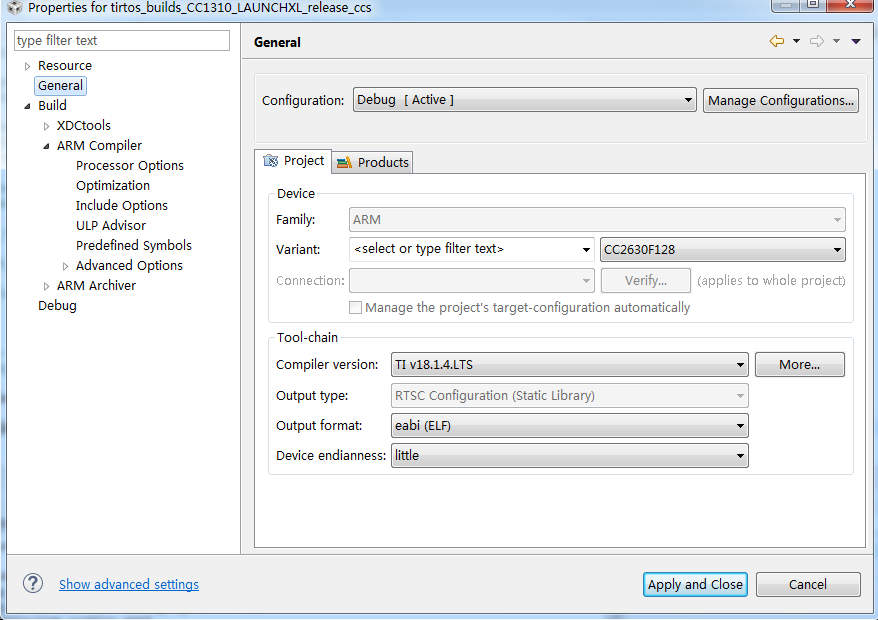Click the disabled Verify... button
Screen dimensions: 878x620
point(646,281)
